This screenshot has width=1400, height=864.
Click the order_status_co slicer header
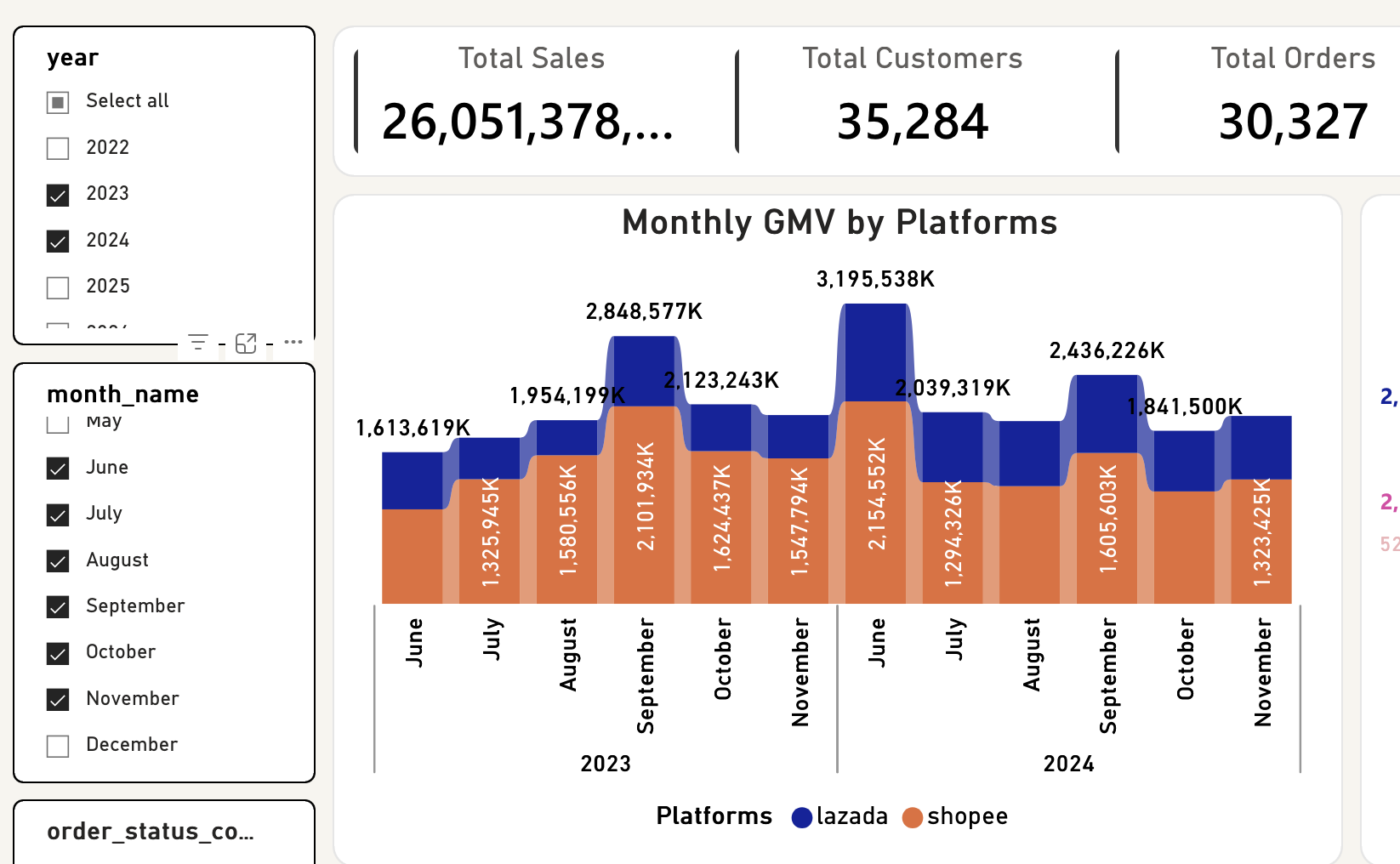151,832
